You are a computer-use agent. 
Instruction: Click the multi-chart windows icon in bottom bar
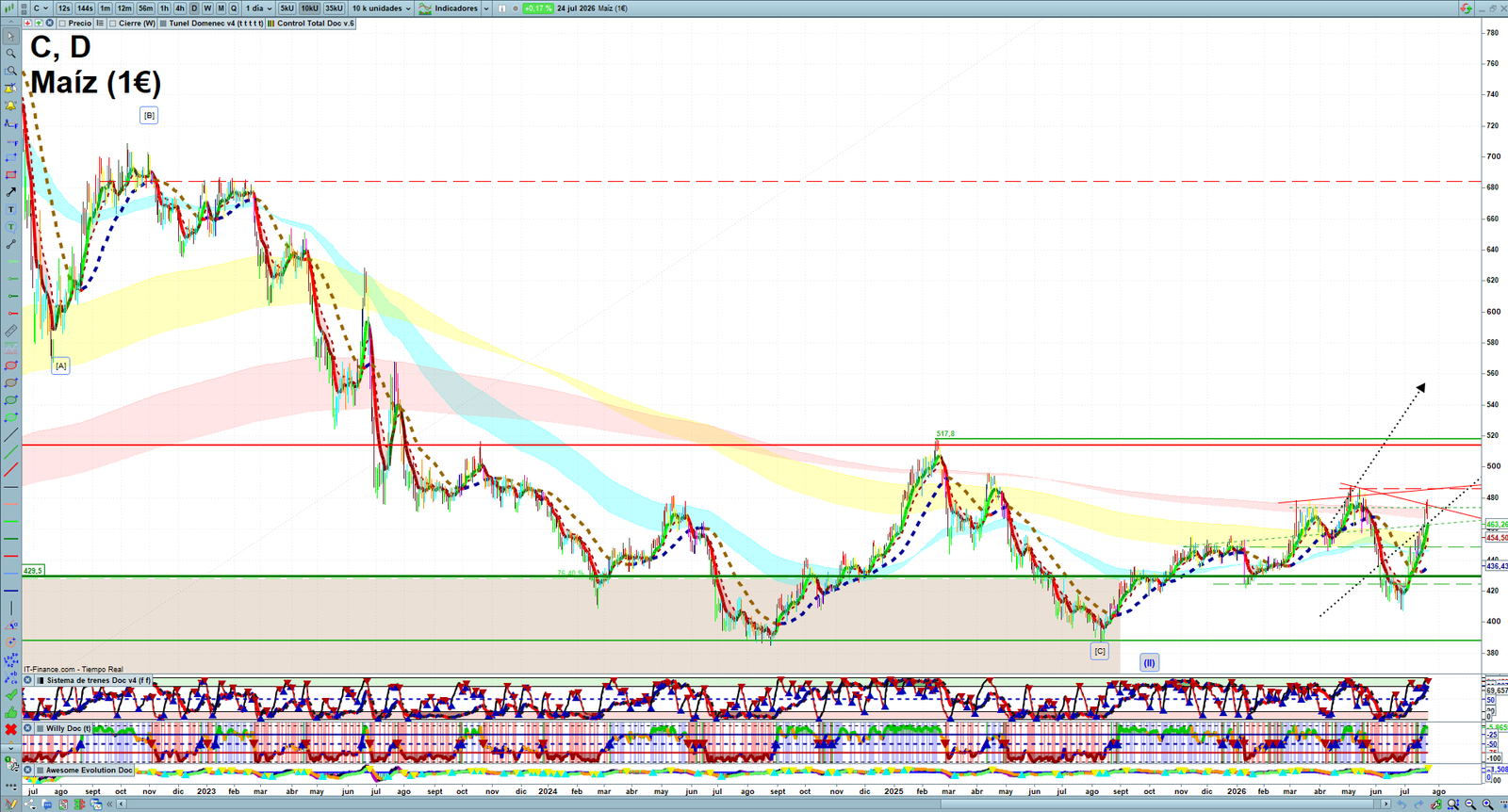[x=96, y=804]
